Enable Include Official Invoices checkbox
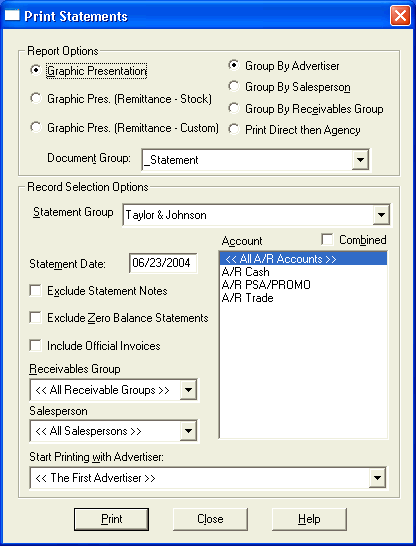416x546 pixels. coord(35,345)
